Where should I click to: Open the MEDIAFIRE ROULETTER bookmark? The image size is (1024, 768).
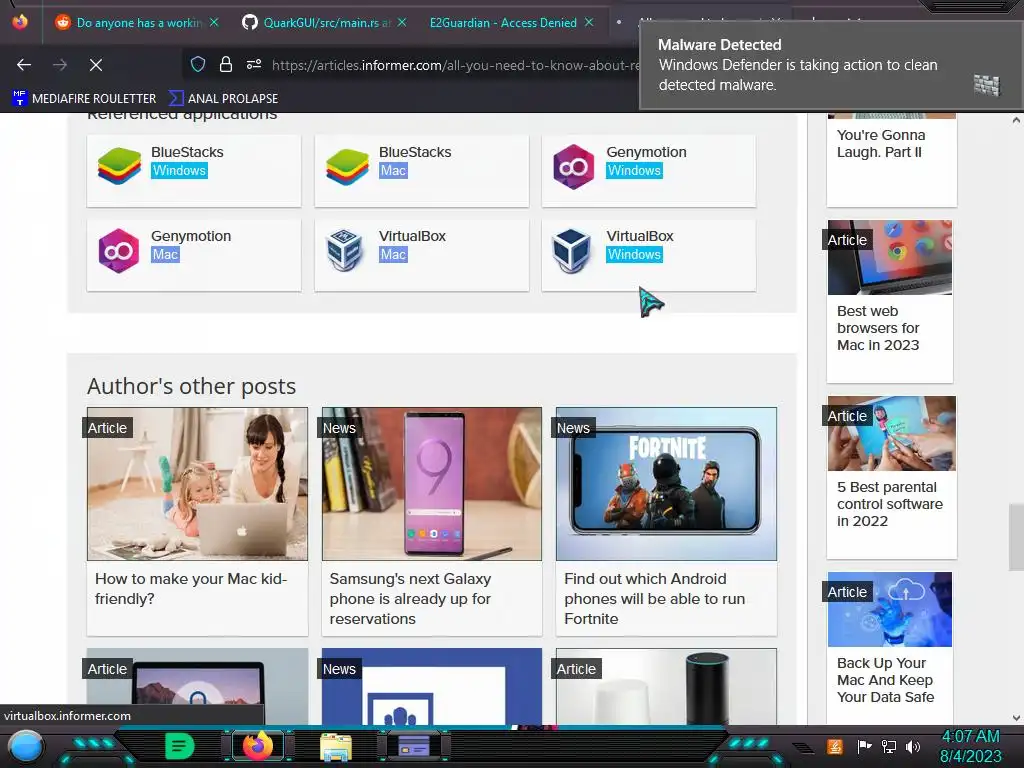coord(84,98)
